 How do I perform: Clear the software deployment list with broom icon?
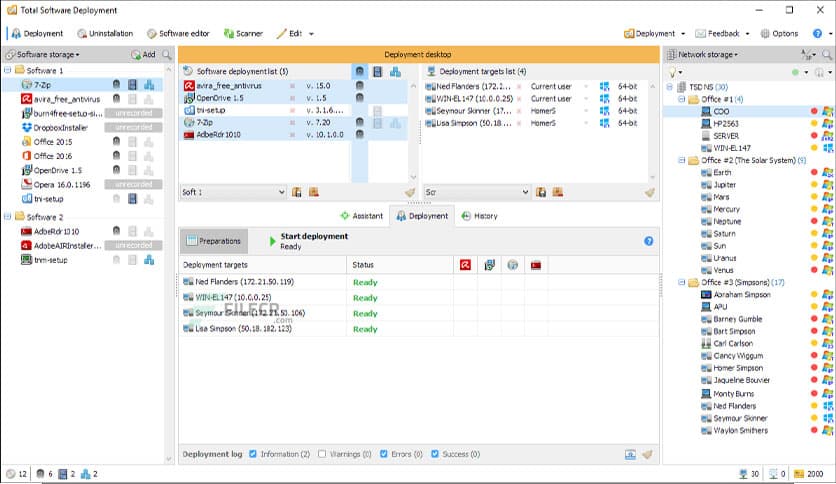pyautogui.click(x=409, y=192)
